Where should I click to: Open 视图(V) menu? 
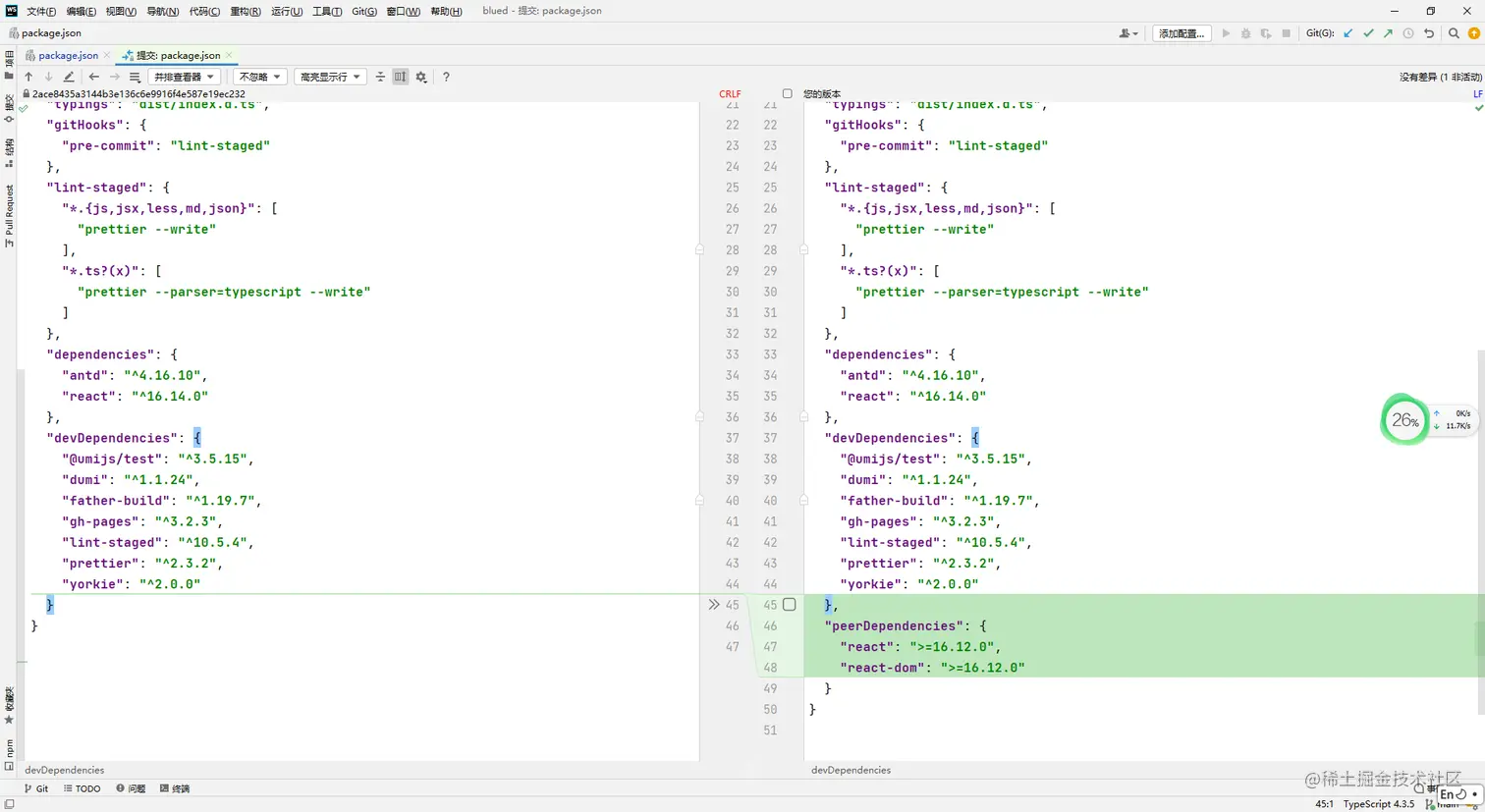[x=121, y=11]
